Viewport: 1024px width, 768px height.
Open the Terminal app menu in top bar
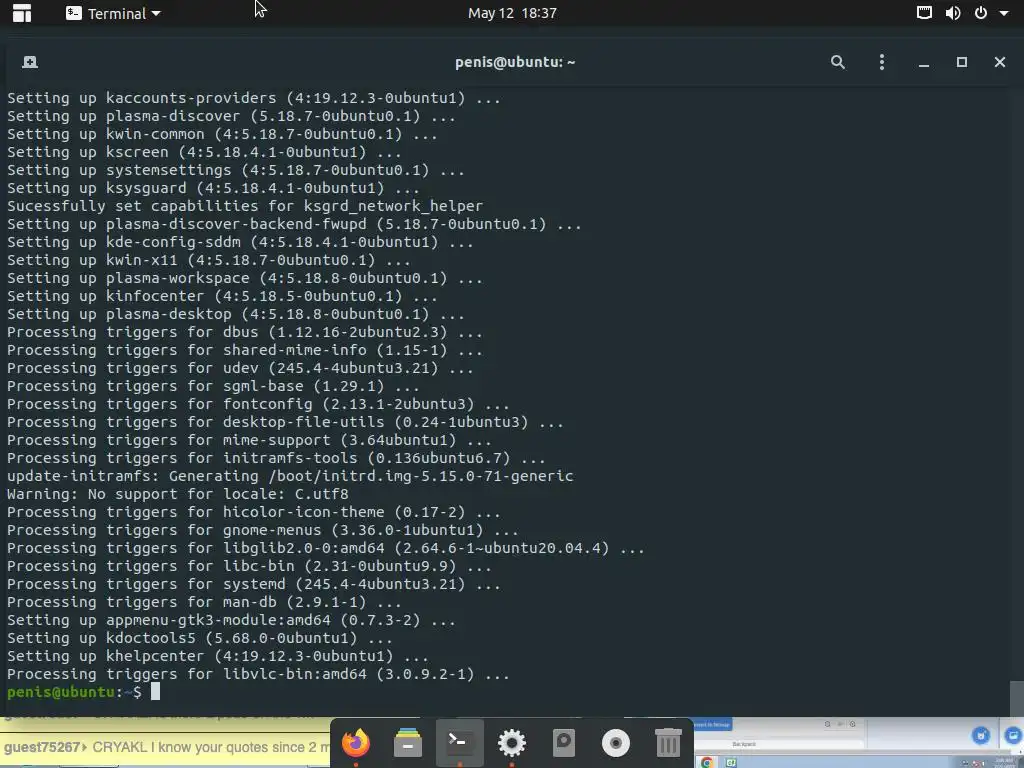(113, 13)
